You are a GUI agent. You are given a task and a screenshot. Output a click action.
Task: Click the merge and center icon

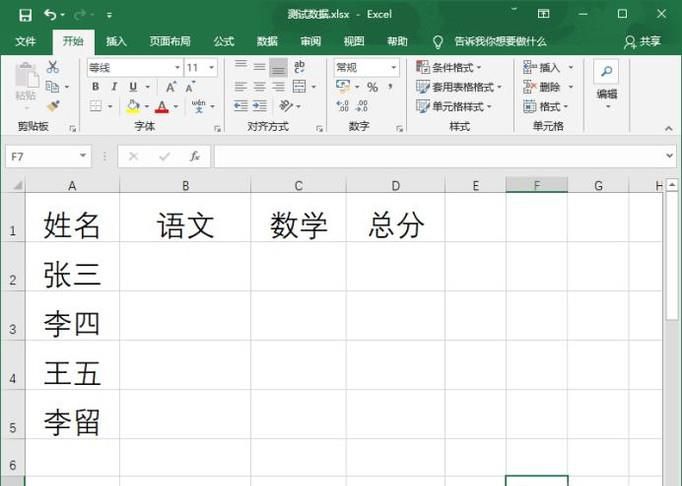(x=299, y=87)
